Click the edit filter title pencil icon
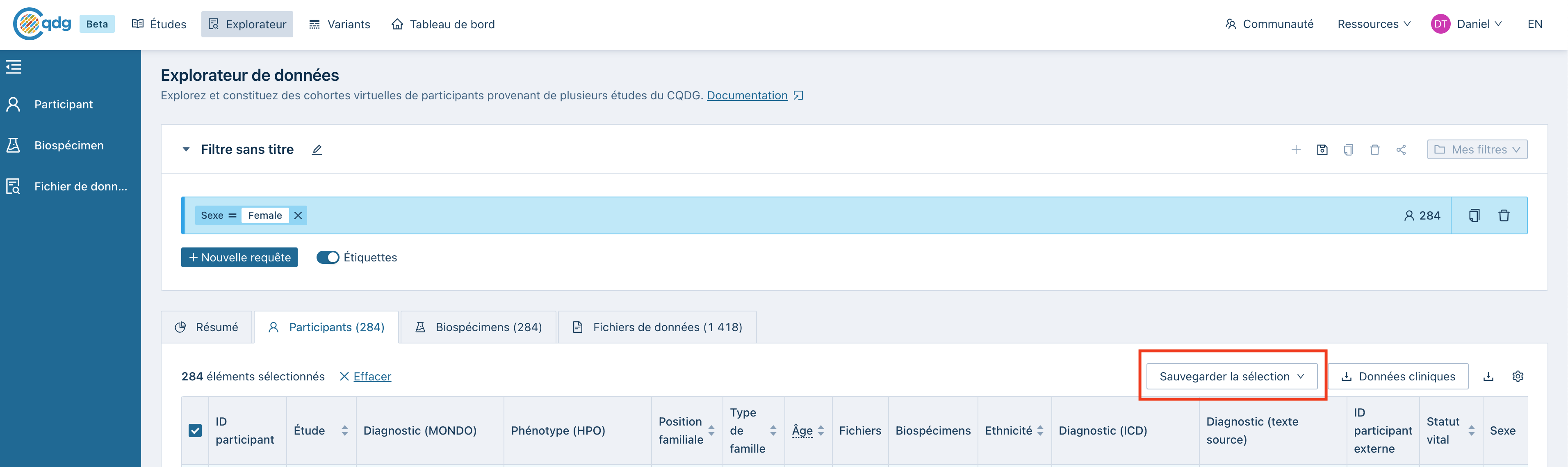This screenshot has height=467, width=1568. [317, 150]
